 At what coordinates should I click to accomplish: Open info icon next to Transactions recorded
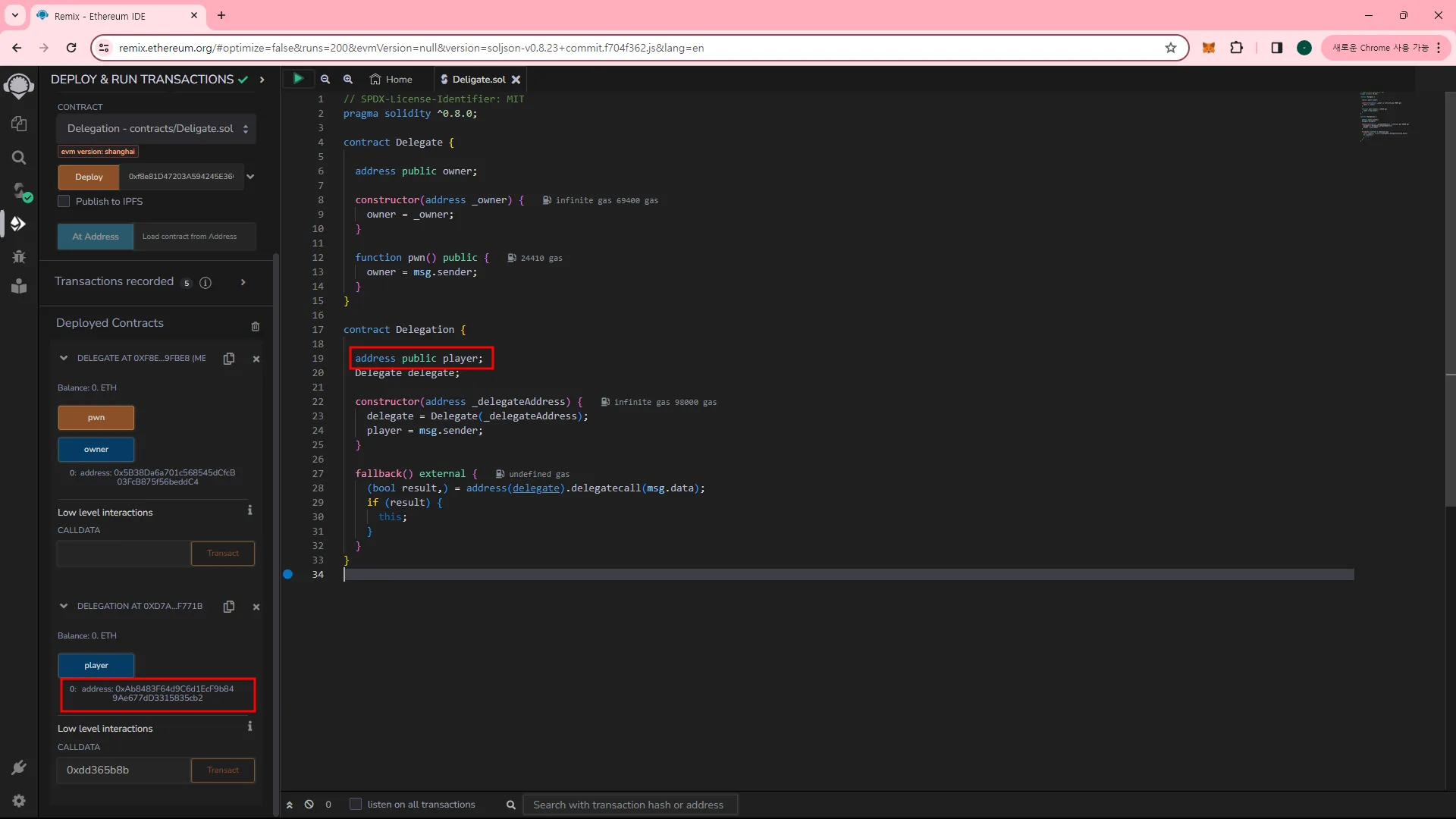(x=206, y=283)
